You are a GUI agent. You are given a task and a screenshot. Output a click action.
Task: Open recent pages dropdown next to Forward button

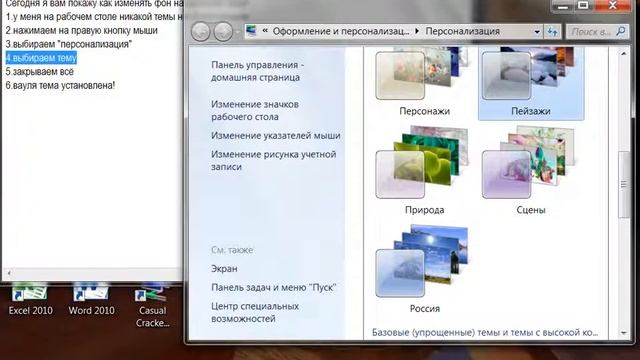click(238, 32)
